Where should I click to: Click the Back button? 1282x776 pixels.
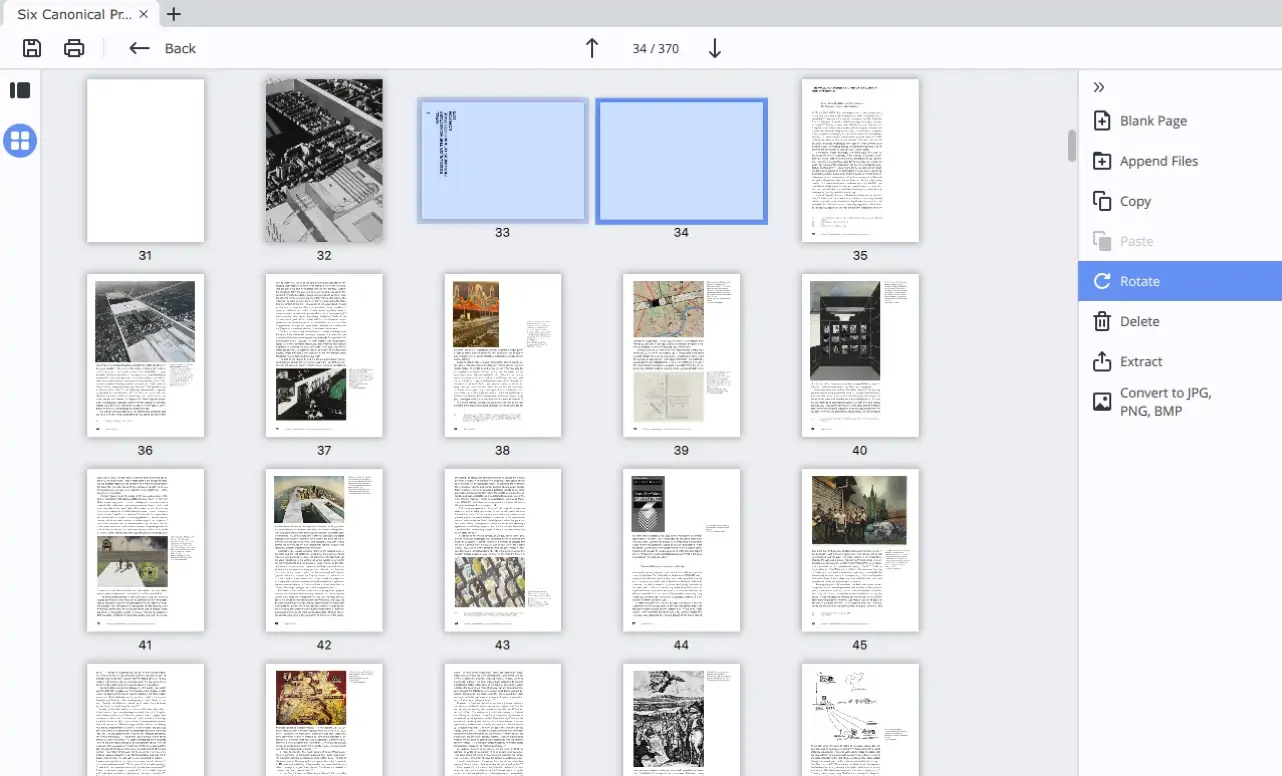point(163,47)
